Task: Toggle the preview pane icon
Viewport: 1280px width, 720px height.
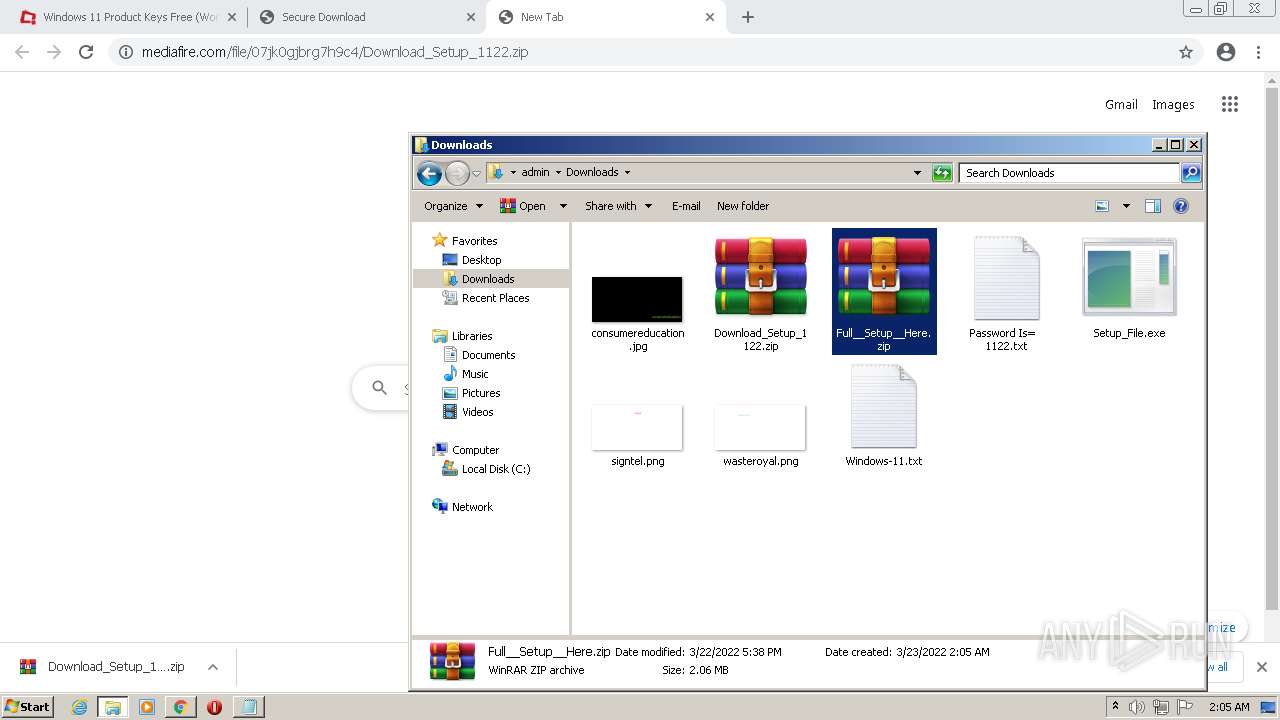Action: (x=1152, y=206)
